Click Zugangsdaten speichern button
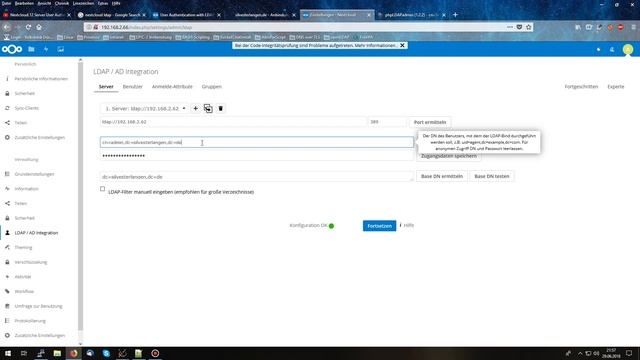Viewport: 640px width, 360px height. point(449,156)
